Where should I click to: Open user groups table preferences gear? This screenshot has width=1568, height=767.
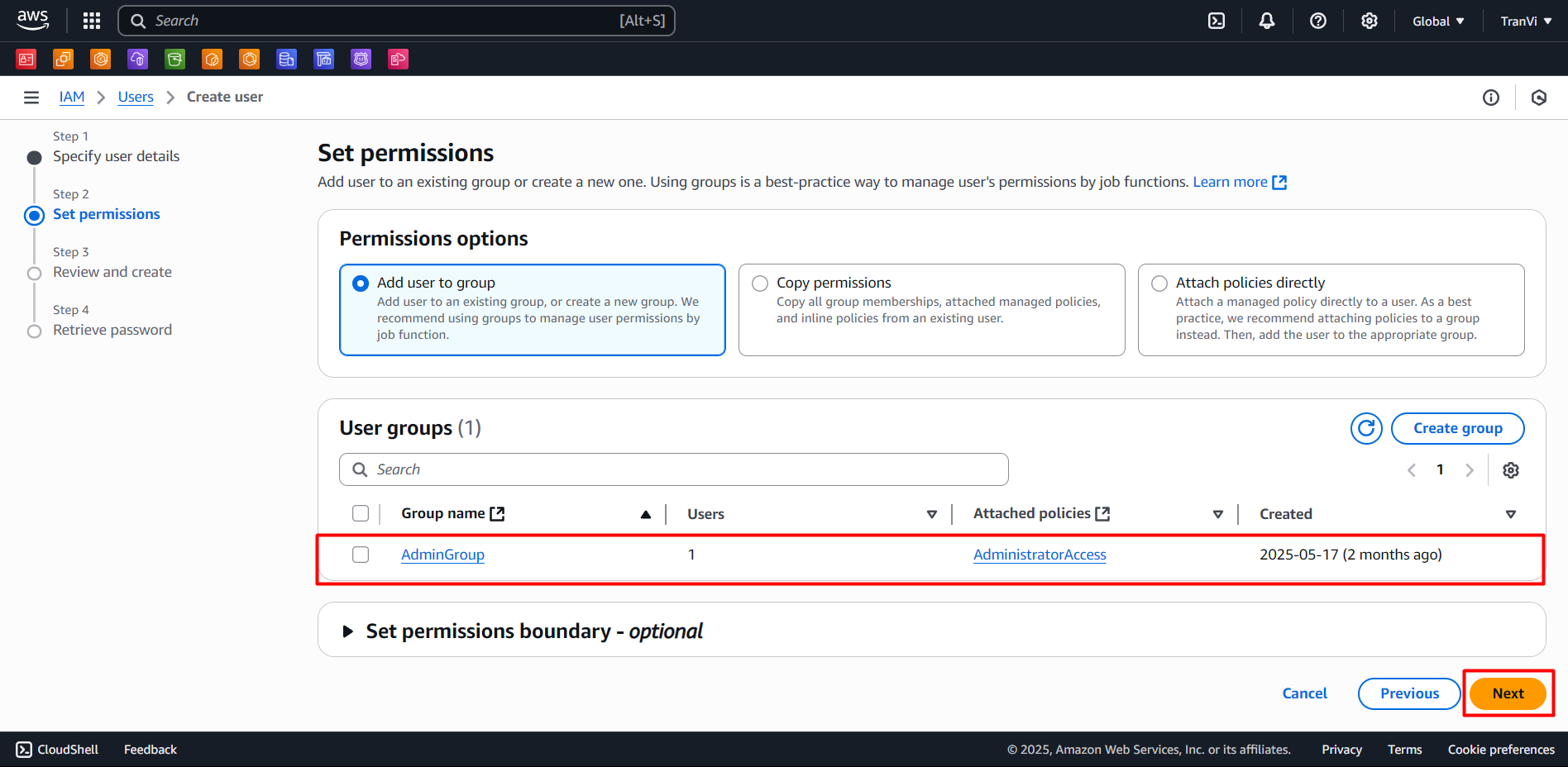[1510, 470]
